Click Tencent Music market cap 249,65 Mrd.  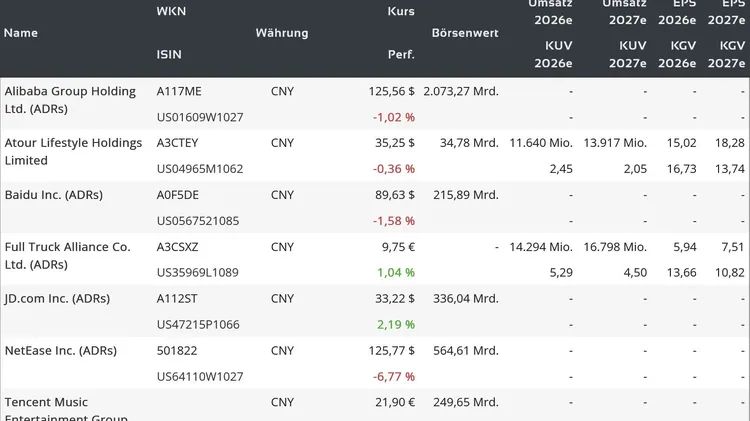466,402
